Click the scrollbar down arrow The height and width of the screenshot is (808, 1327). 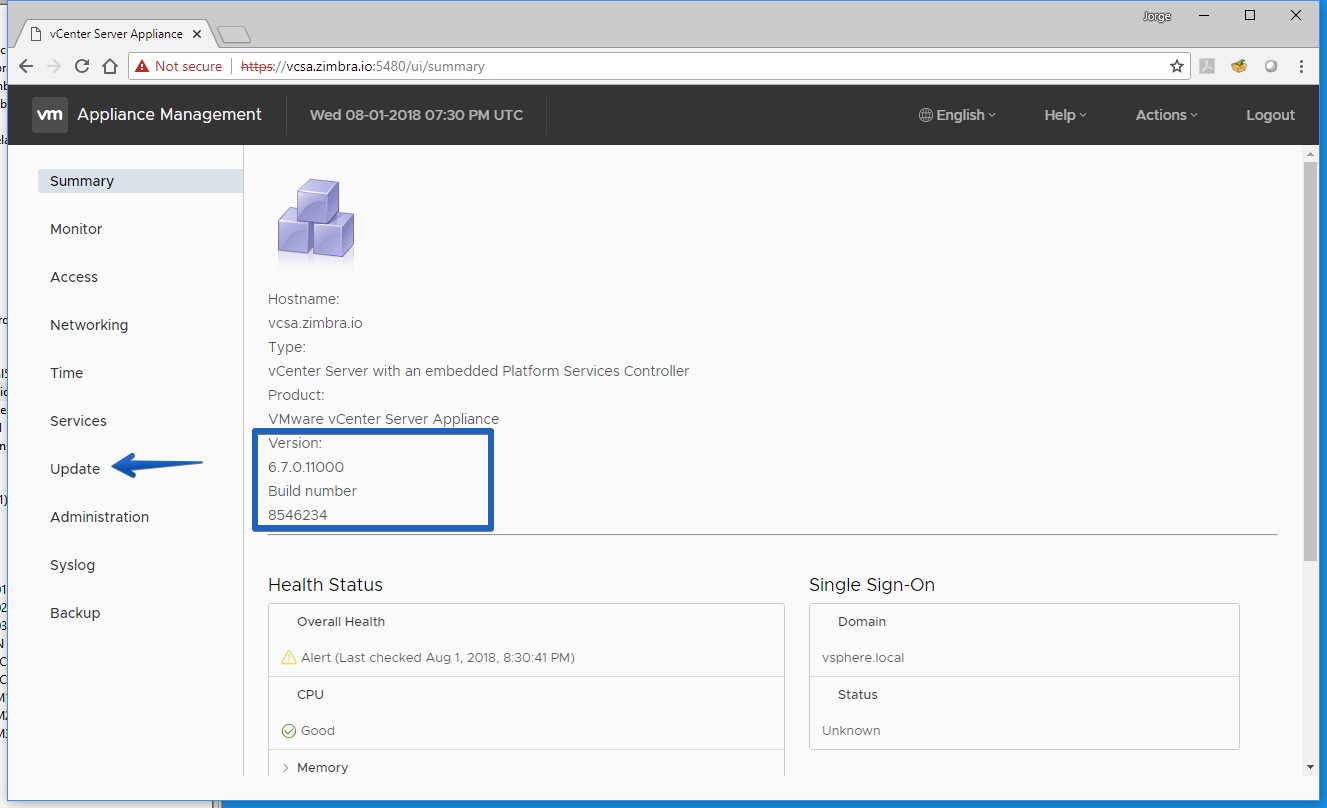tap(1310, 767)
